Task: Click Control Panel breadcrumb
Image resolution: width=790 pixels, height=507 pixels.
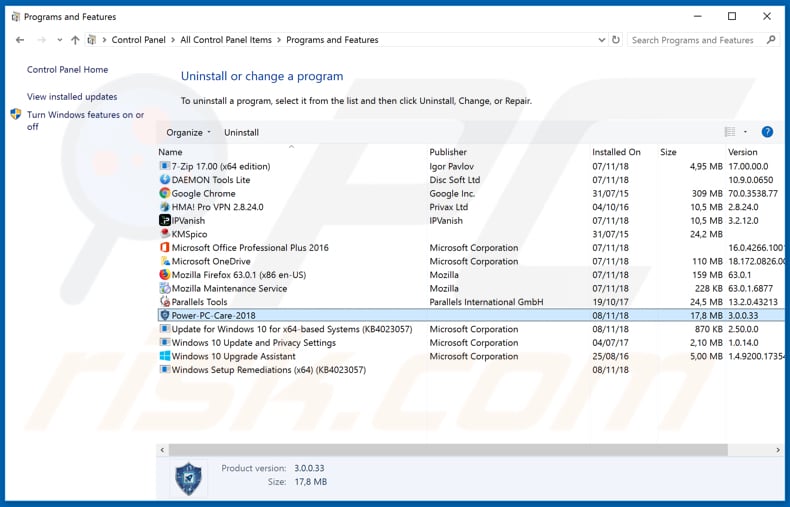Action: point(138,40)
